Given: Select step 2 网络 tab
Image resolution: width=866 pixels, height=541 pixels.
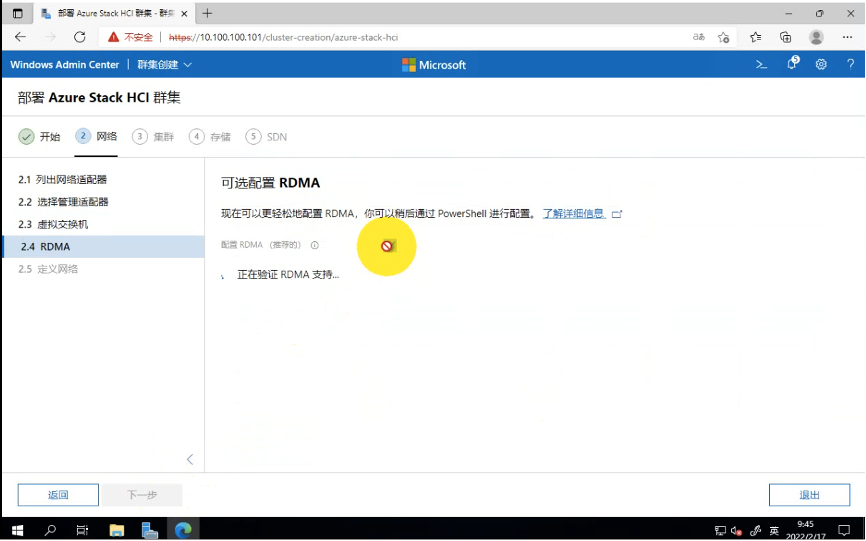Looking at the screenshot, I should click(96, 136).
